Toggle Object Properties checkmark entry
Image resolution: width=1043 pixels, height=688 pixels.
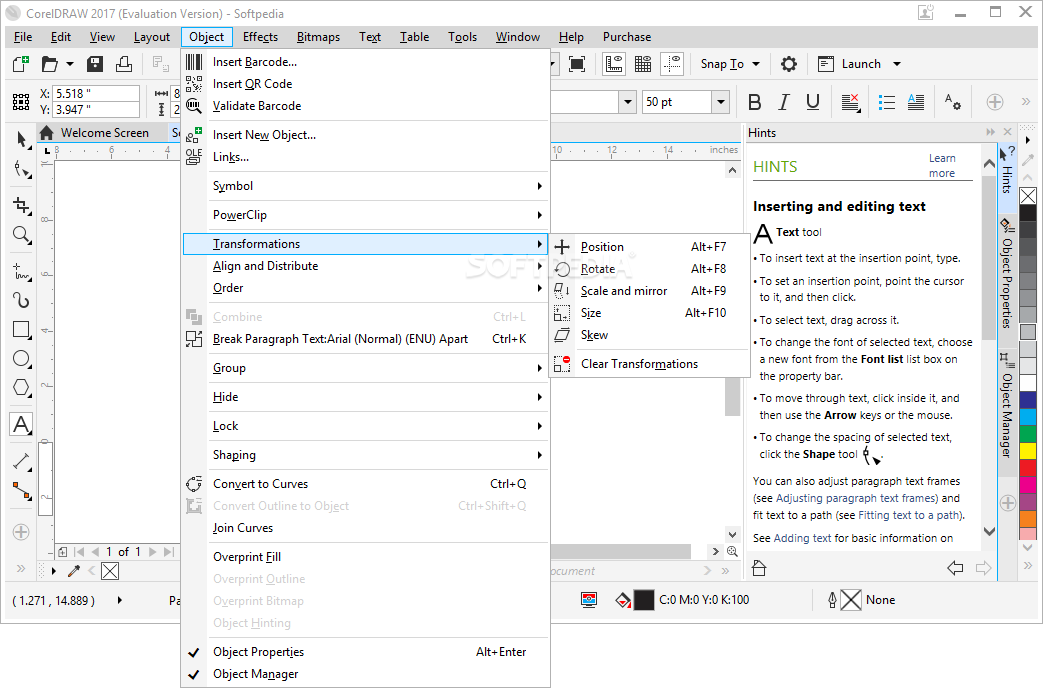coord(366,652)
